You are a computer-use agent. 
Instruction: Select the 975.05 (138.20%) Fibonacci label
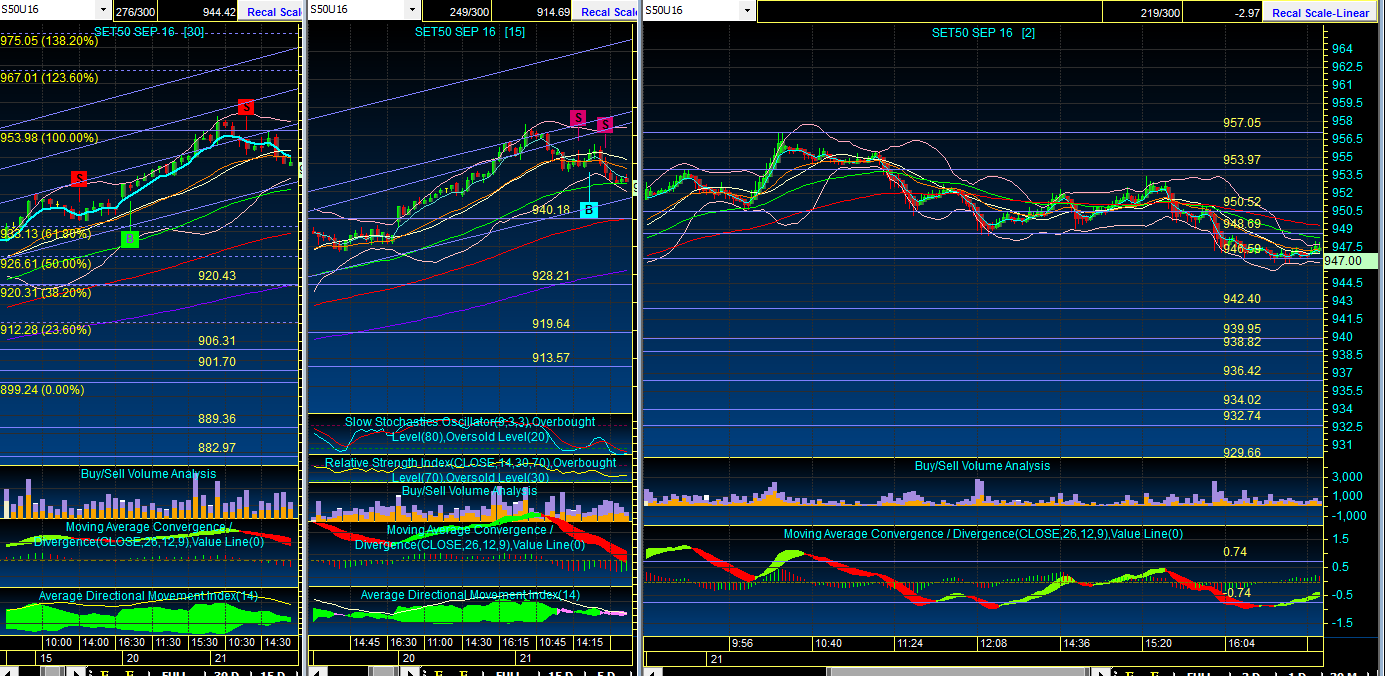[49, 42]
